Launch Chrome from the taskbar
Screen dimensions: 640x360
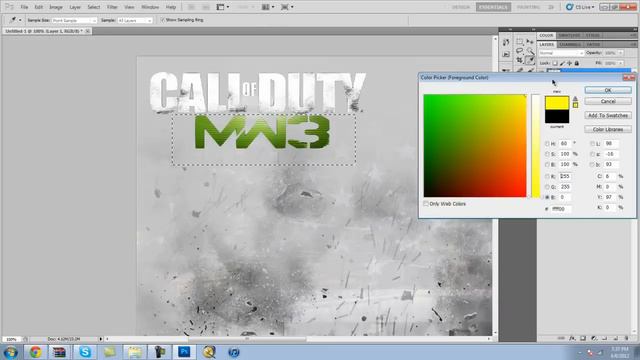pyautogui.click(x=36, y=352)
